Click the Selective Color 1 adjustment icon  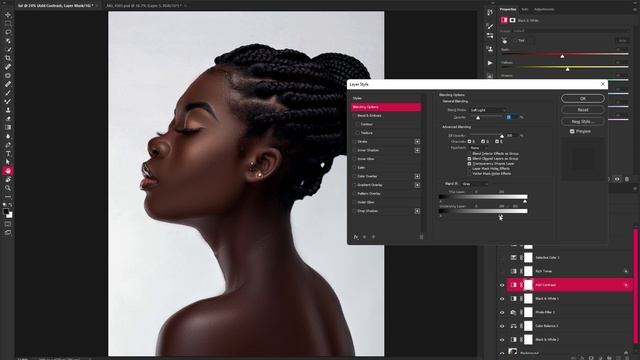(513, 258)
